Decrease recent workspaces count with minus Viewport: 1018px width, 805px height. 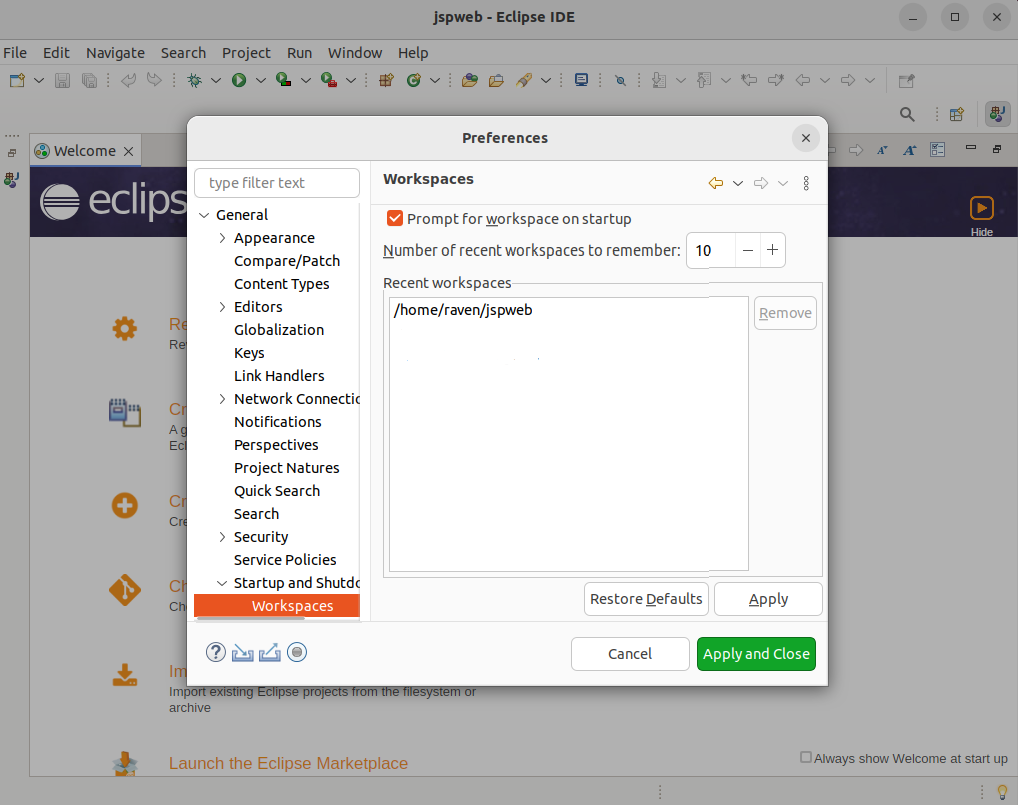tap(748, 250)
